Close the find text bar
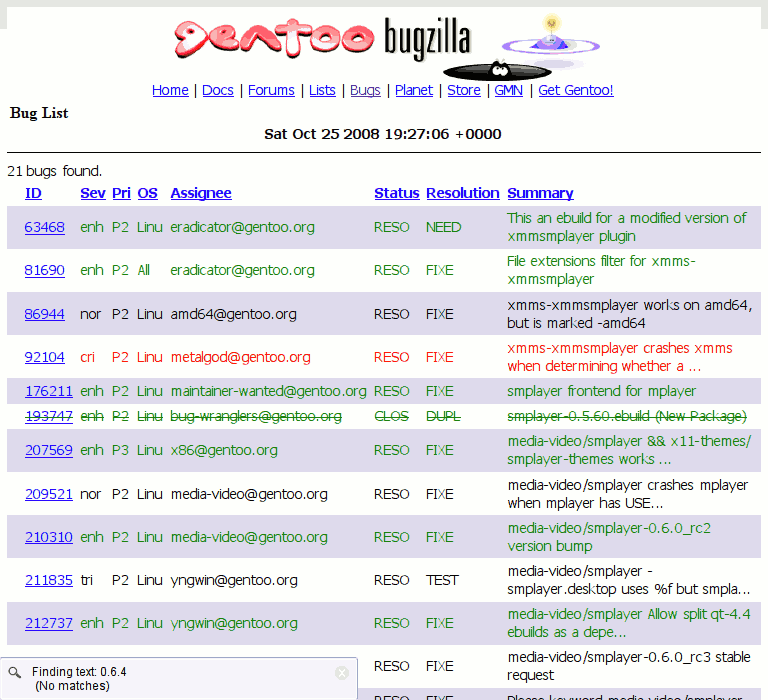Screen dimensions: 768x700 tap(342, 673)
